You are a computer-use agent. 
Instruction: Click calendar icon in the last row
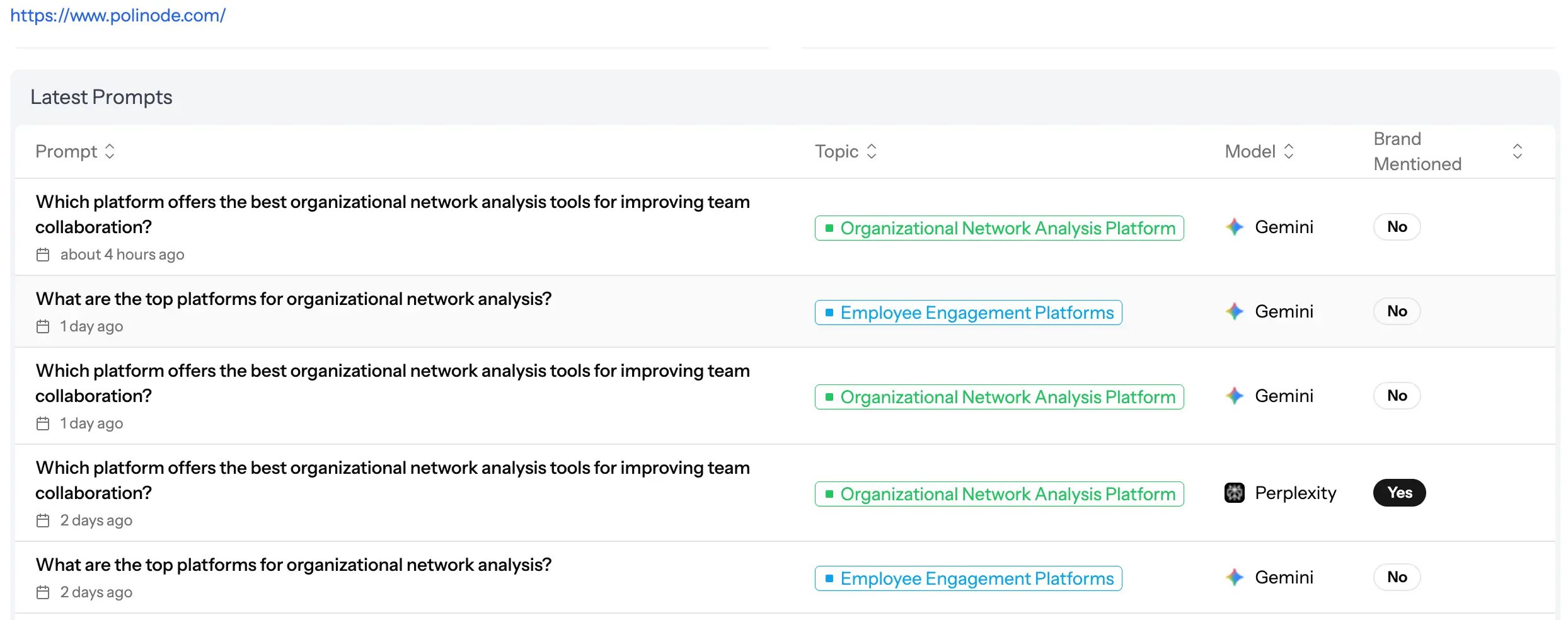pyautogui.click(x=43, y=592)
